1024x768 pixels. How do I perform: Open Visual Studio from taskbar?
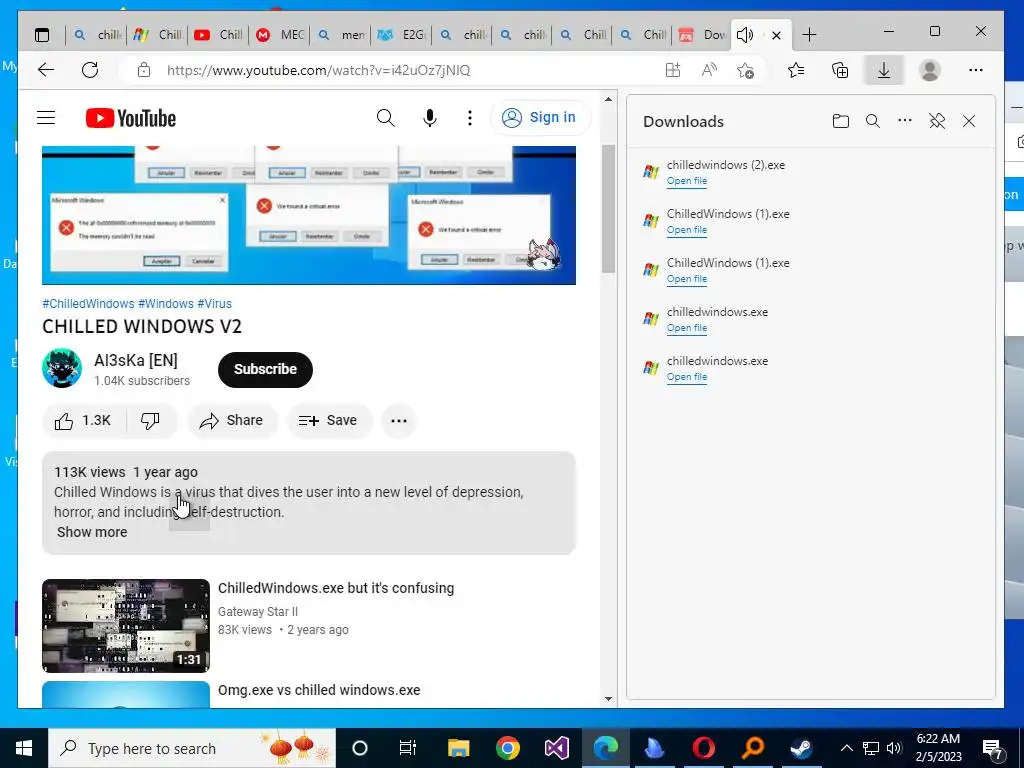pos(556,748)
